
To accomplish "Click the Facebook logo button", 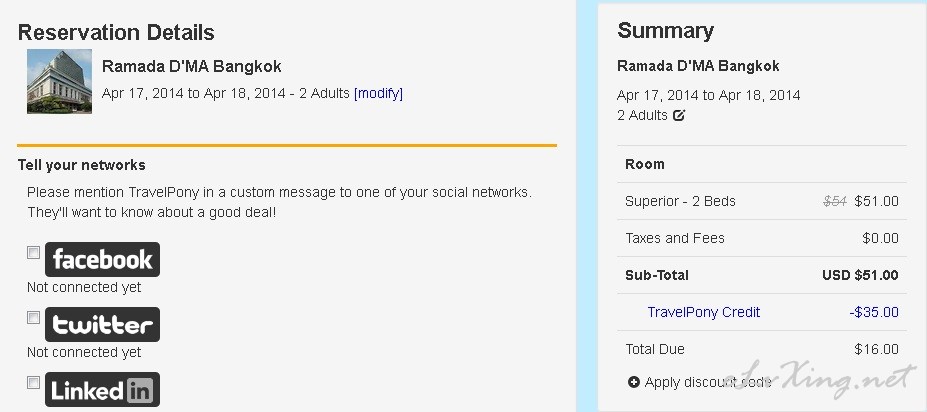I will 102,259.
